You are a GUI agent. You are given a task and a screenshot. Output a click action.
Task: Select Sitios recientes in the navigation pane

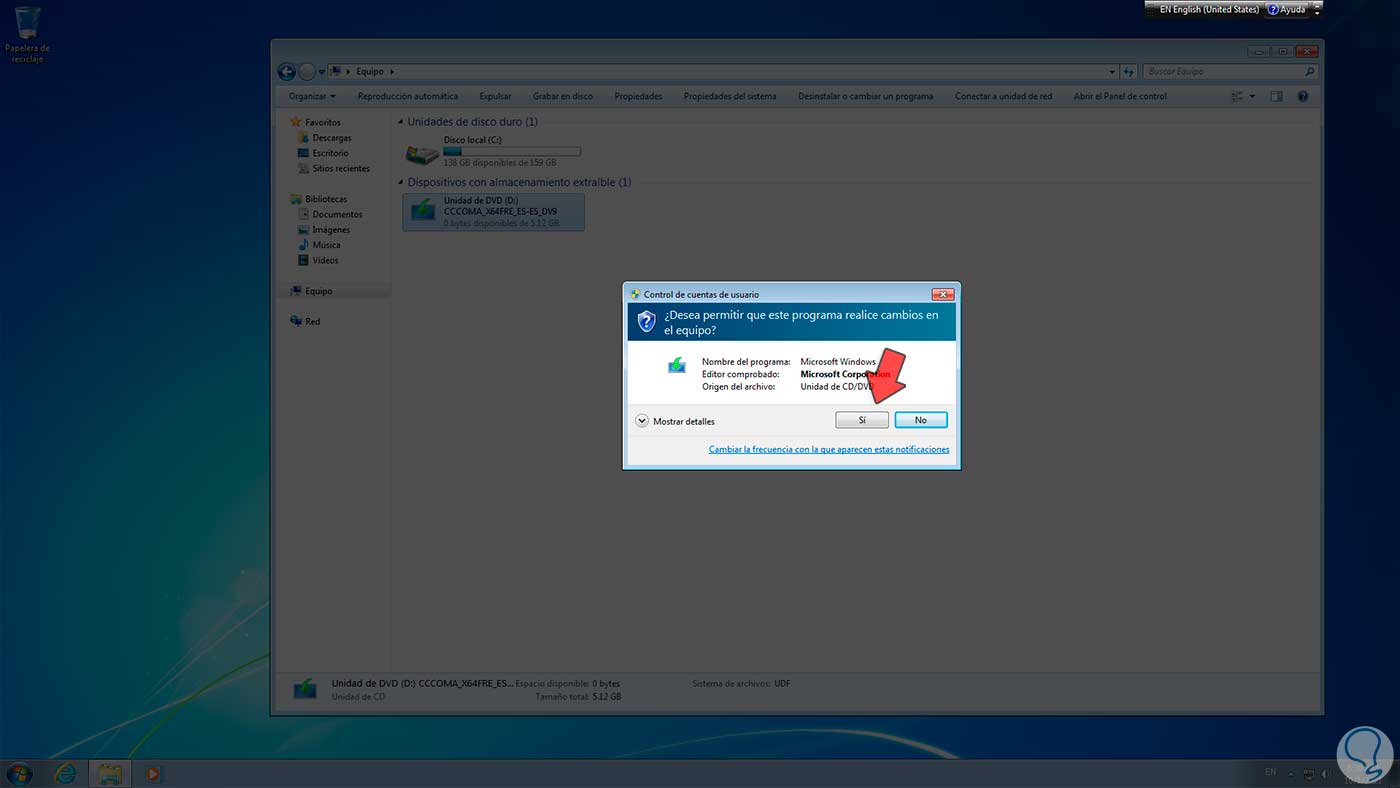click(334, 169)
